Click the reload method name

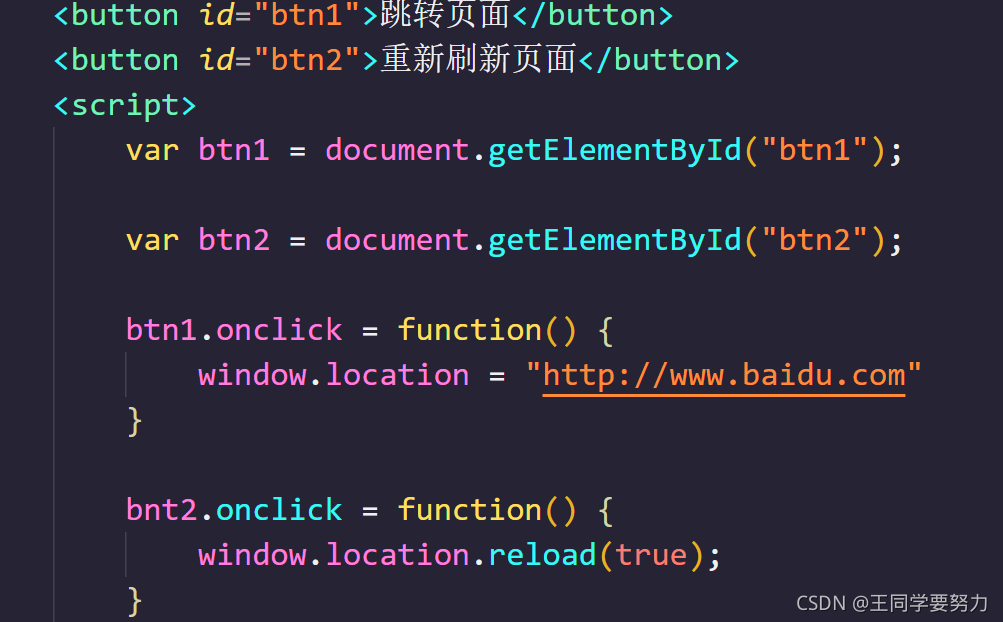coord(542,555)
